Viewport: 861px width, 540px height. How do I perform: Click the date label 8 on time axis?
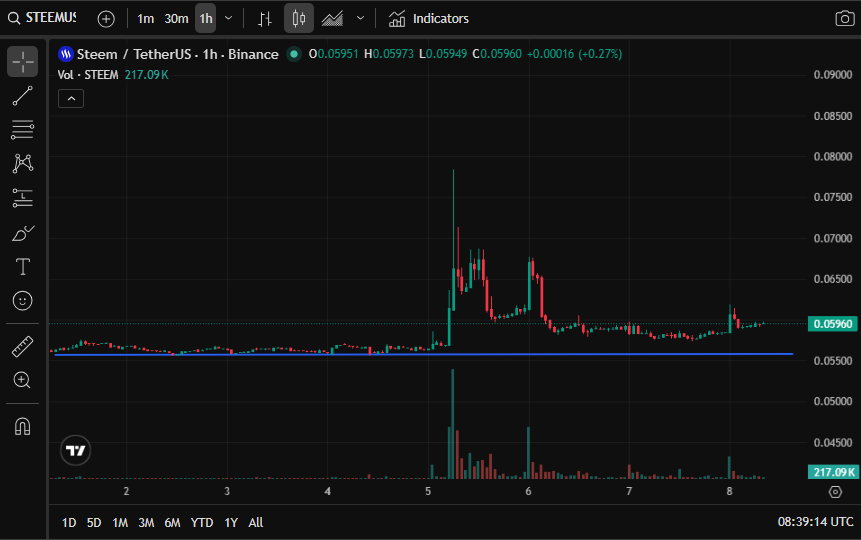point(729,491)
